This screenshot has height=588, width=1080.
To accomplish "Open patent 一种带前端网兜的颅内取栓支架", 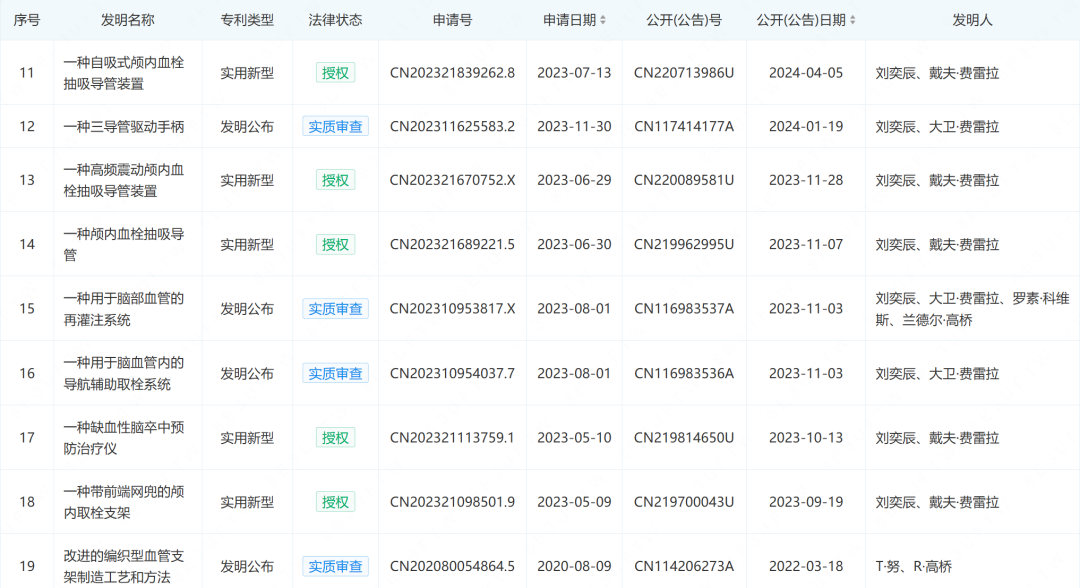I will [124, 502].
